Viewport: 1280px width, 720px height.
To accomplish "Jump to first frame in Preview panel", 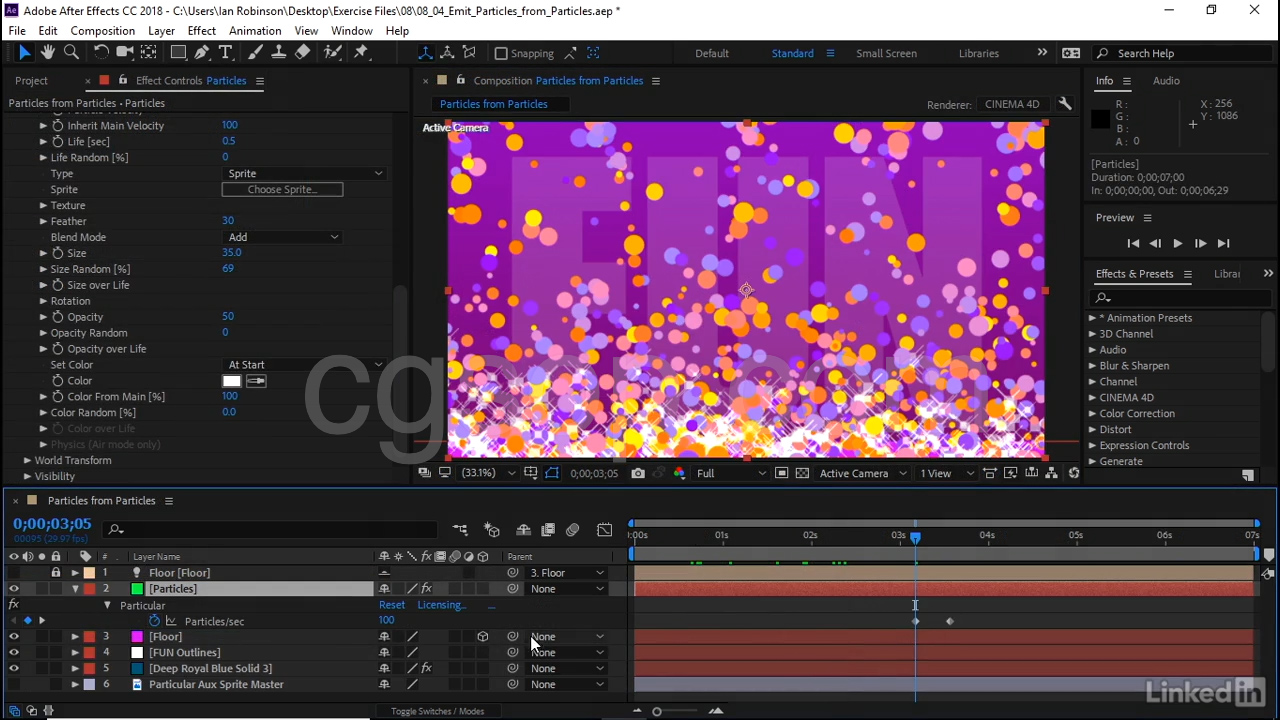I will click(x=1133, y=243).
